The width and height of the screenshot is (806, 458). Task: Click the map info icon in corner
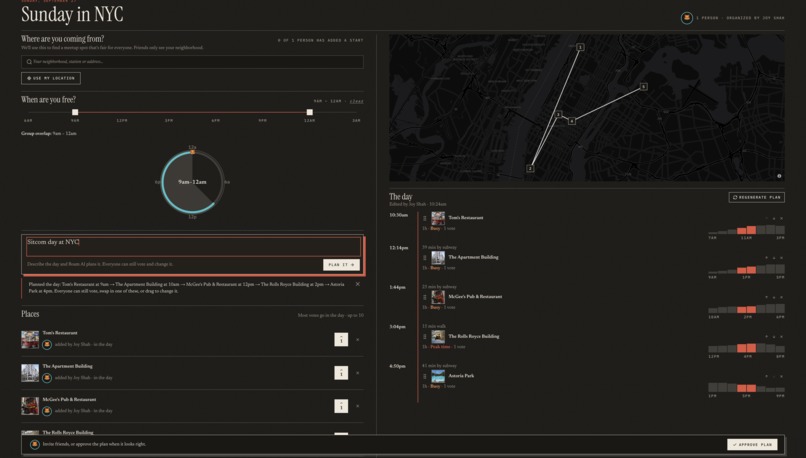click(x=779, y=176)
